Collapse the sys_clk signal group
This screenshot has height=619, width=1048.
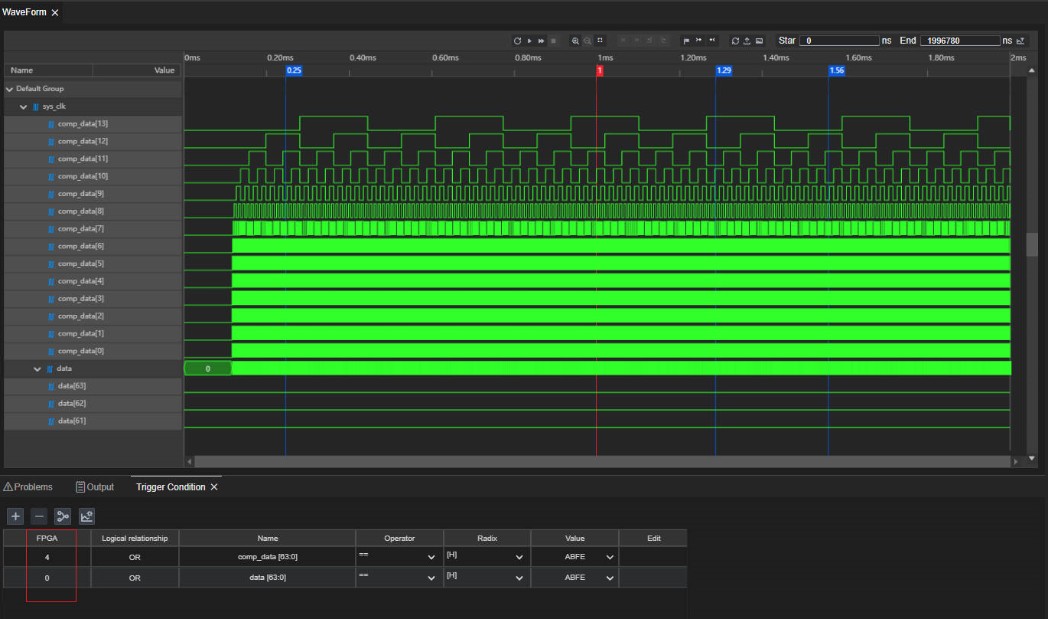pos(23,107)
